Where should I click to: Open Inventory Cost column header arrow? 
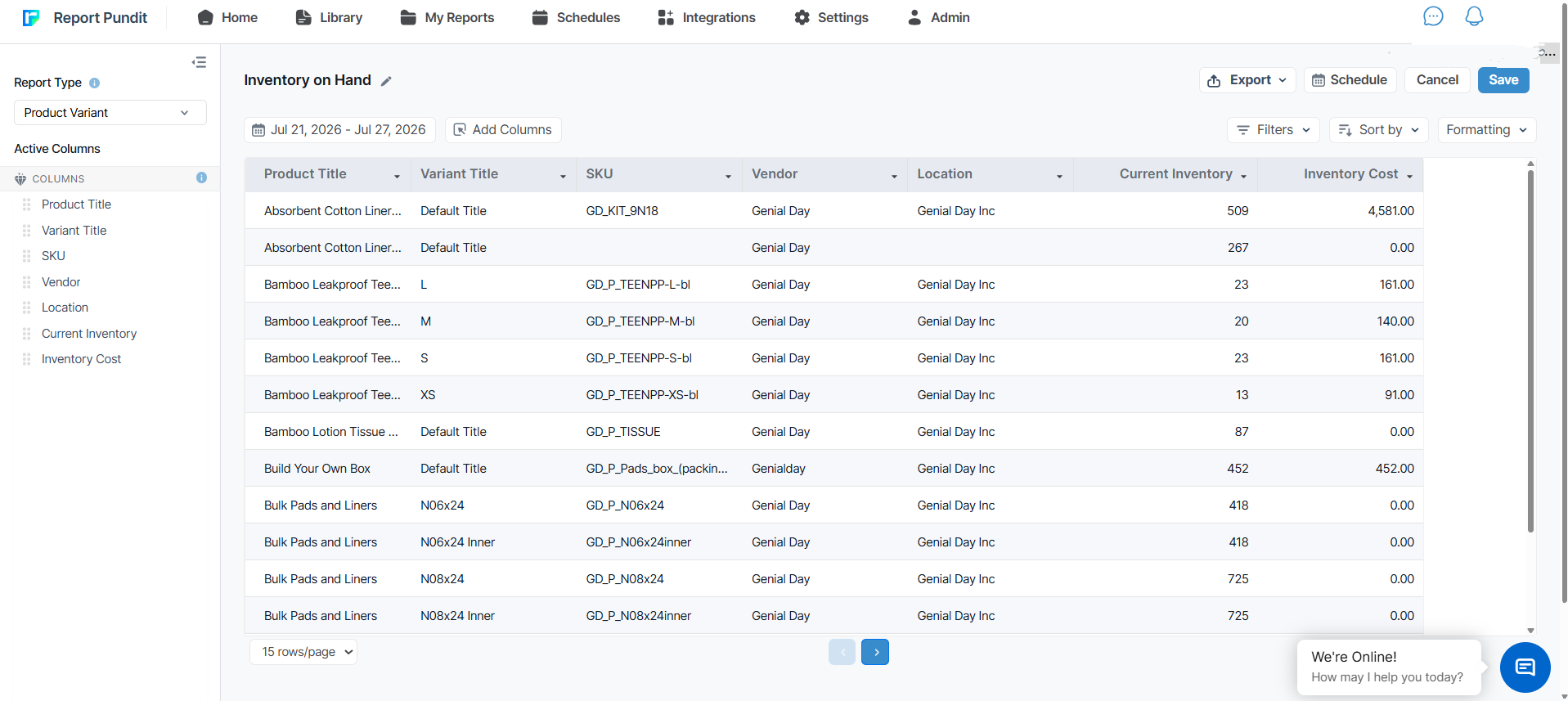[x=1409, y=176]
